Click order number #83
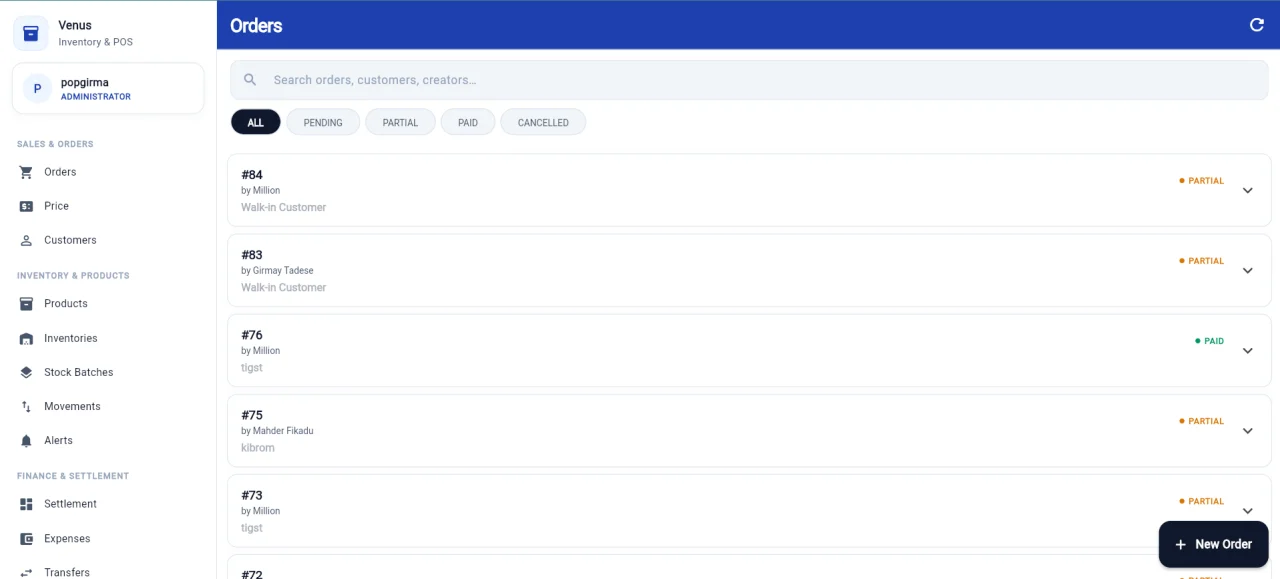The width and height of the screenshot is (1280, 579). tap(252, 255)
